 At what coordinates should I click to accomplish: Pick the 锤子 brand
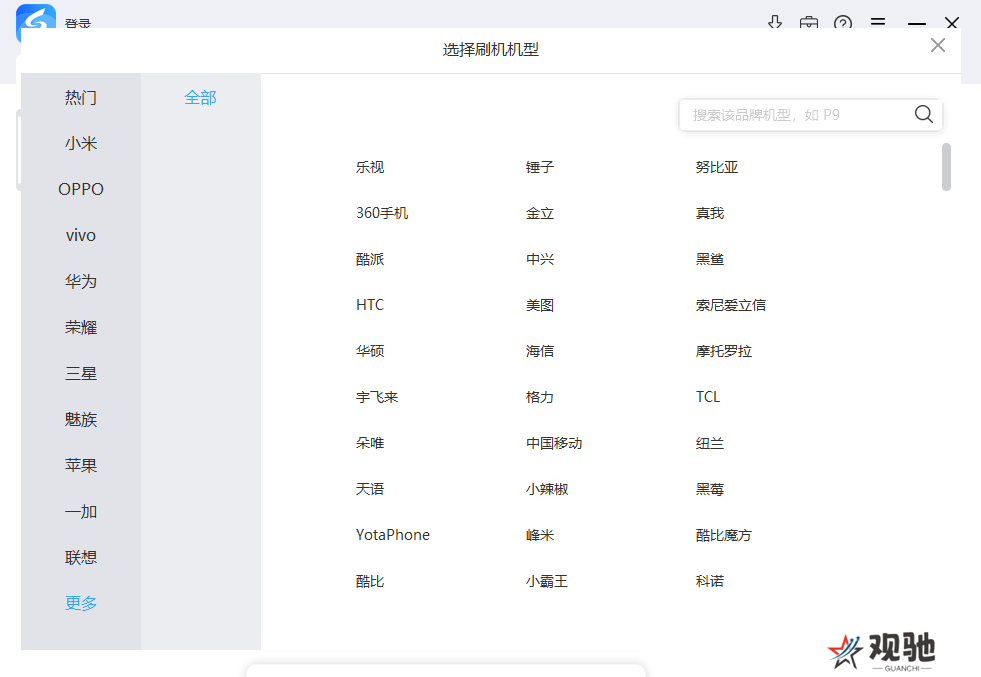(x=540, y=167)
